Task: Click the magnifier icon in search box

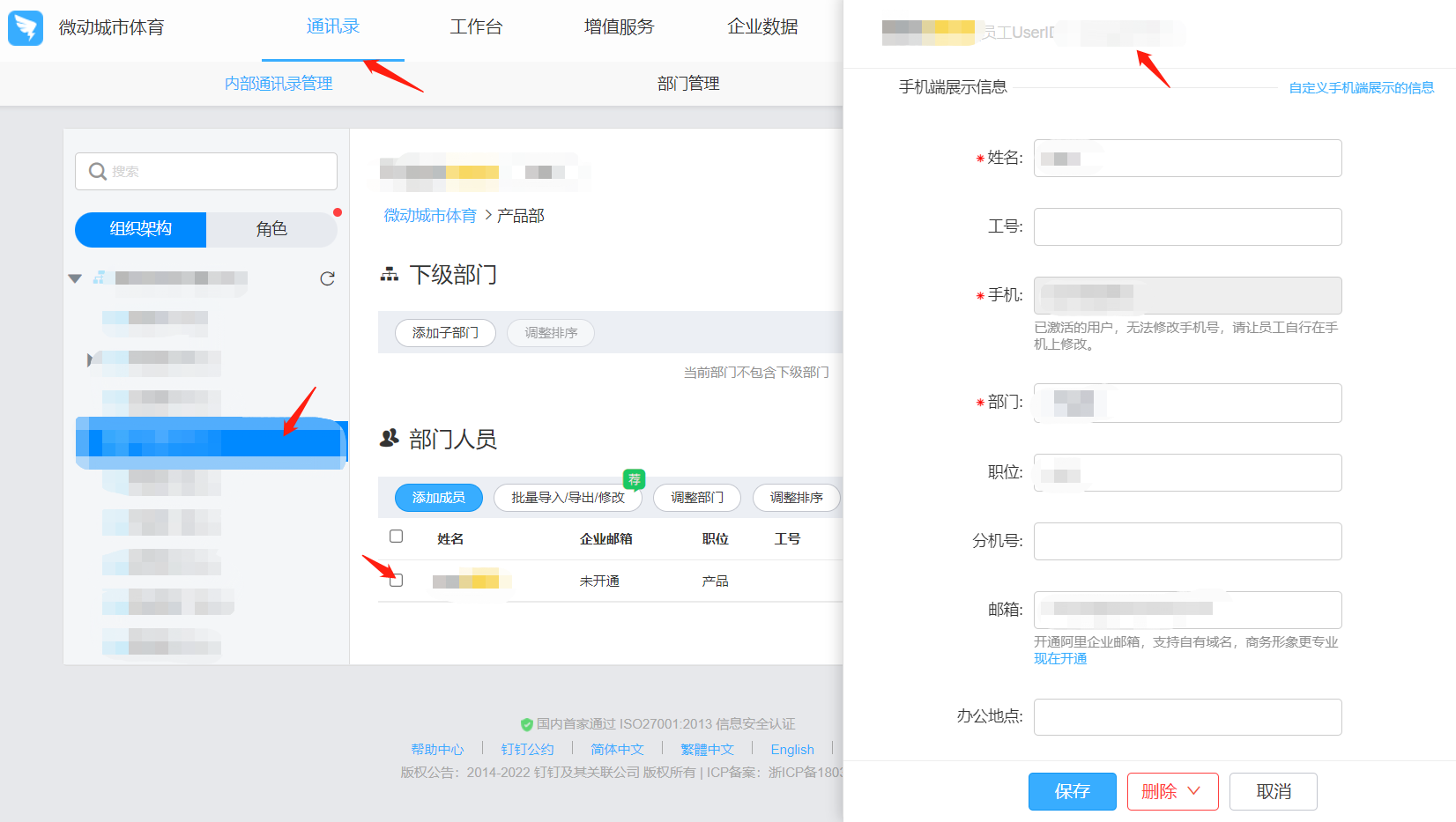Action: (x=97, y=171)
